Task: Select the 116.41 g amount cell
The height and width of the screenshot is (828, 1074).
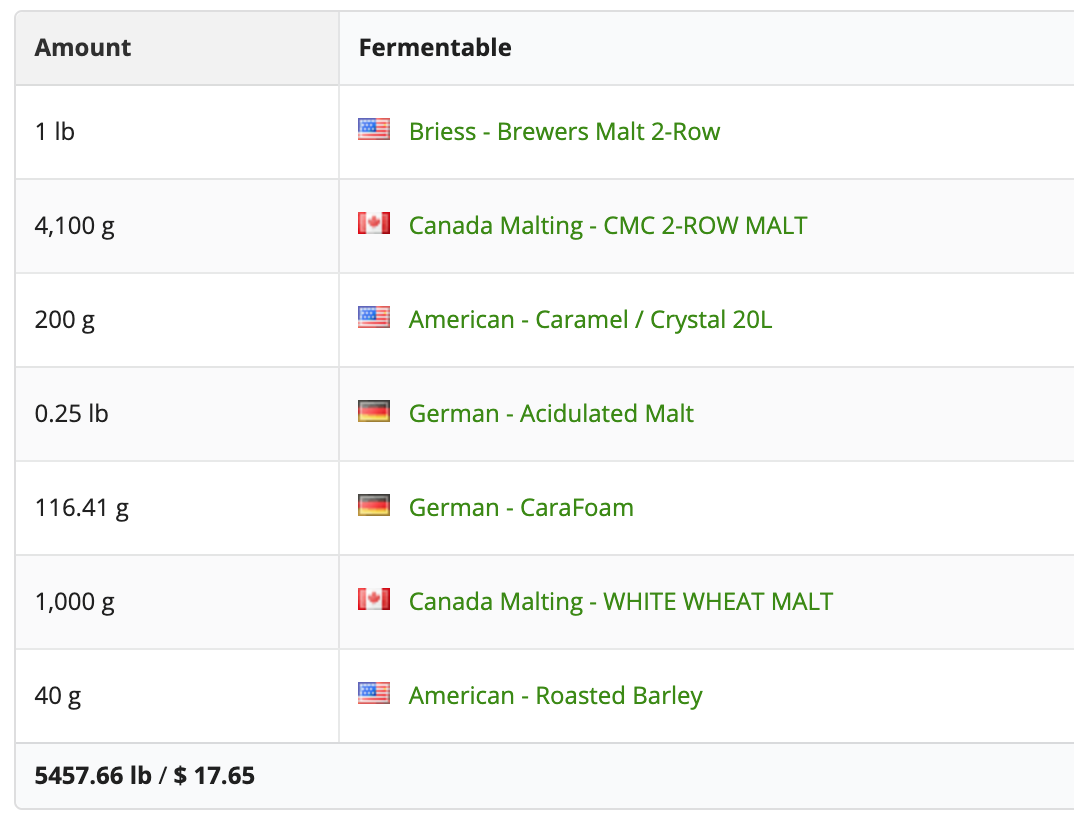Action: pyautogui.click(x=82, y=508)
